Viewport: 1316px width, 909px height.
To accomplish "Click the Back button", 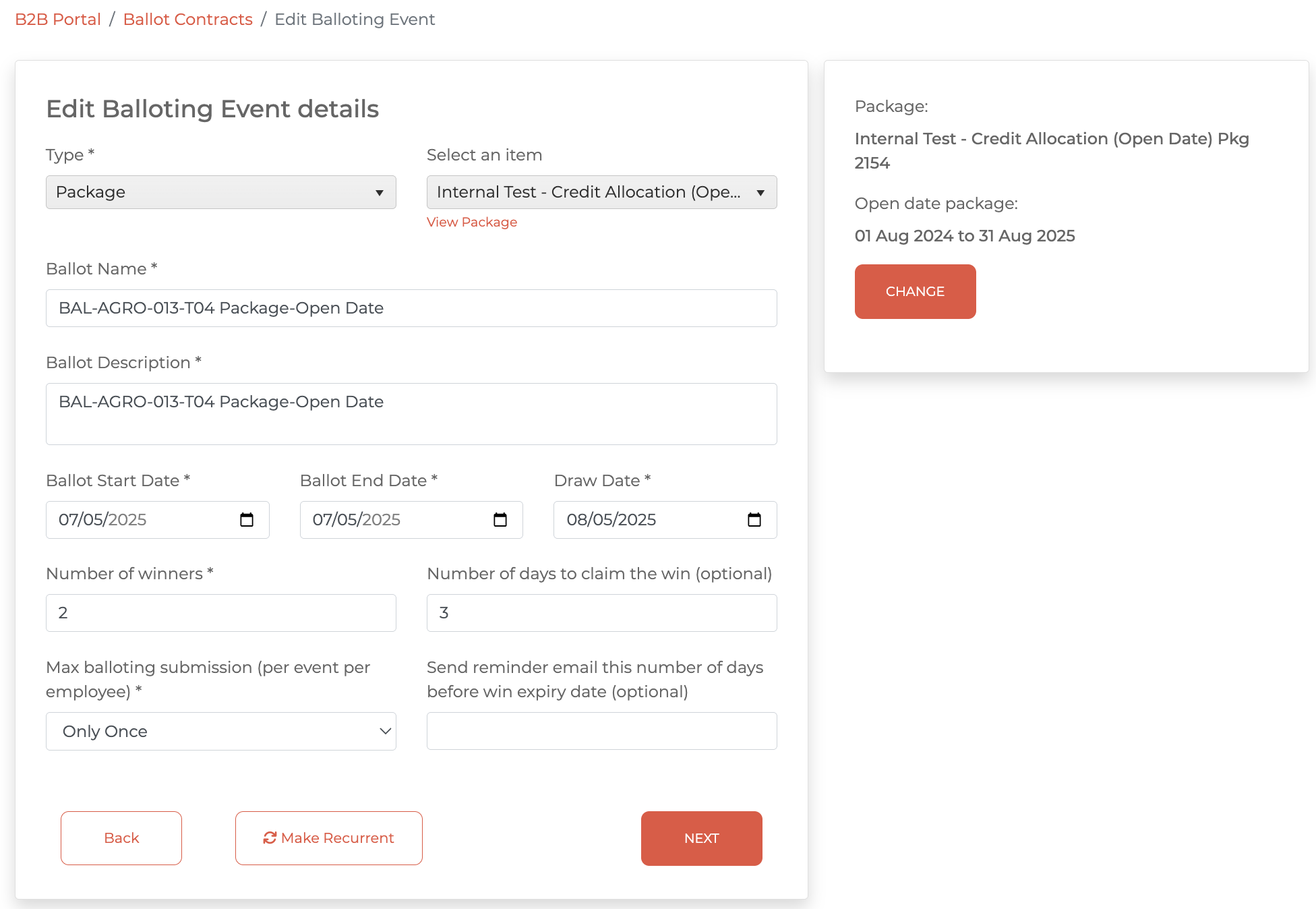I will [121, 838].
